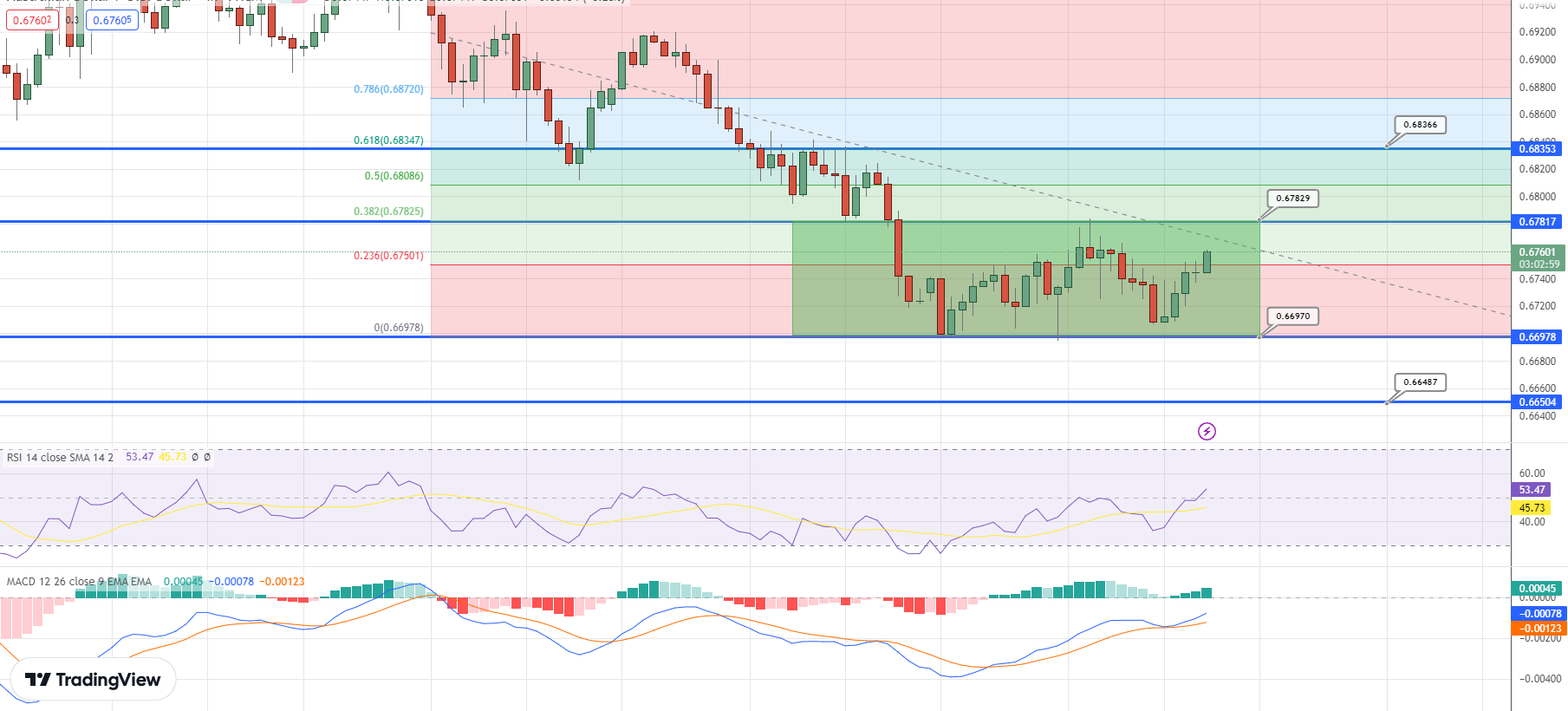Select the MACD indicator legend label

tap(79, 582)
